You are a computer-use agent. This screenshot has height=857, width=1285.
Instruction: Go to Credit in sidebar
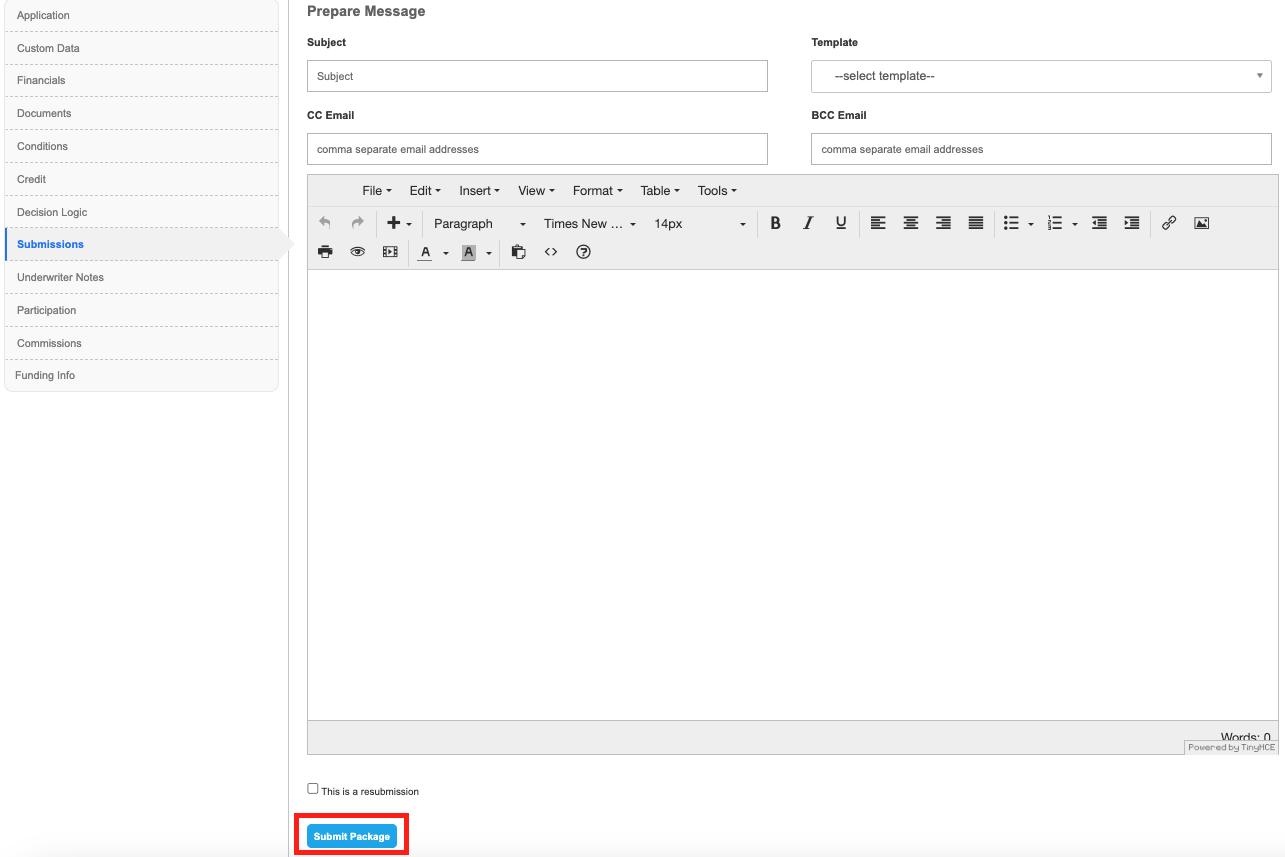pyautogui.click(x=142, y=179)
